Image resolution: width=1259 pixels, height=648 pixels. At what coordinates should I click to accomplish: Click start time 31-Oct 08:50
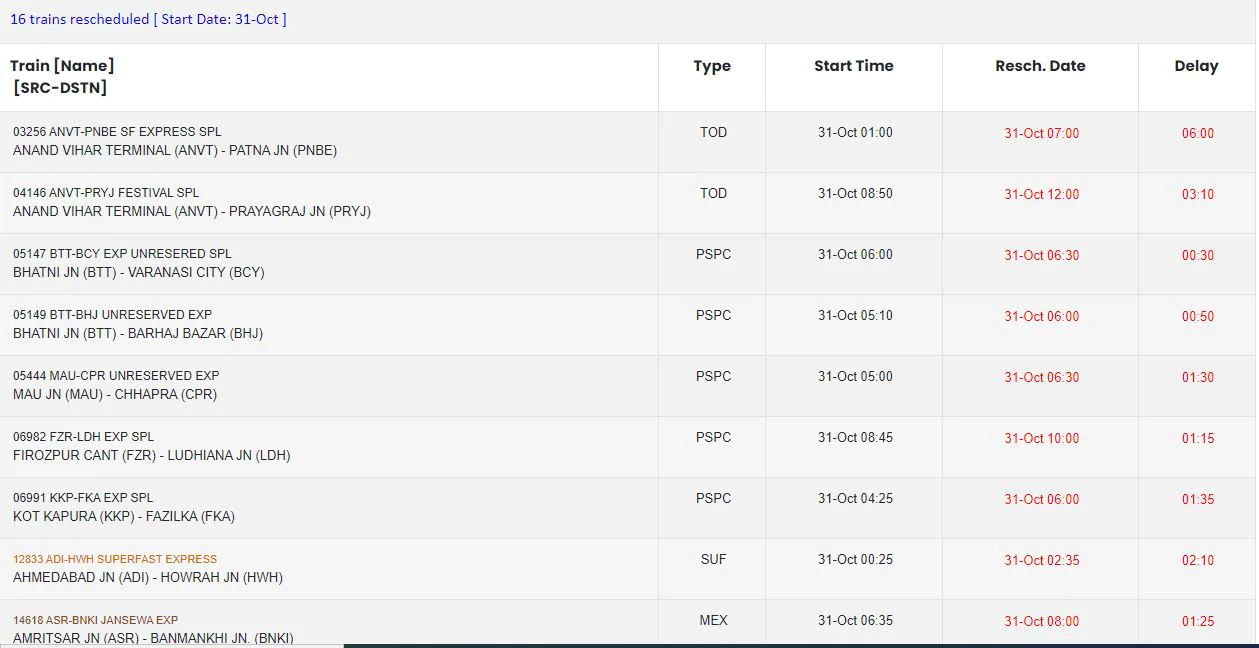855,193
